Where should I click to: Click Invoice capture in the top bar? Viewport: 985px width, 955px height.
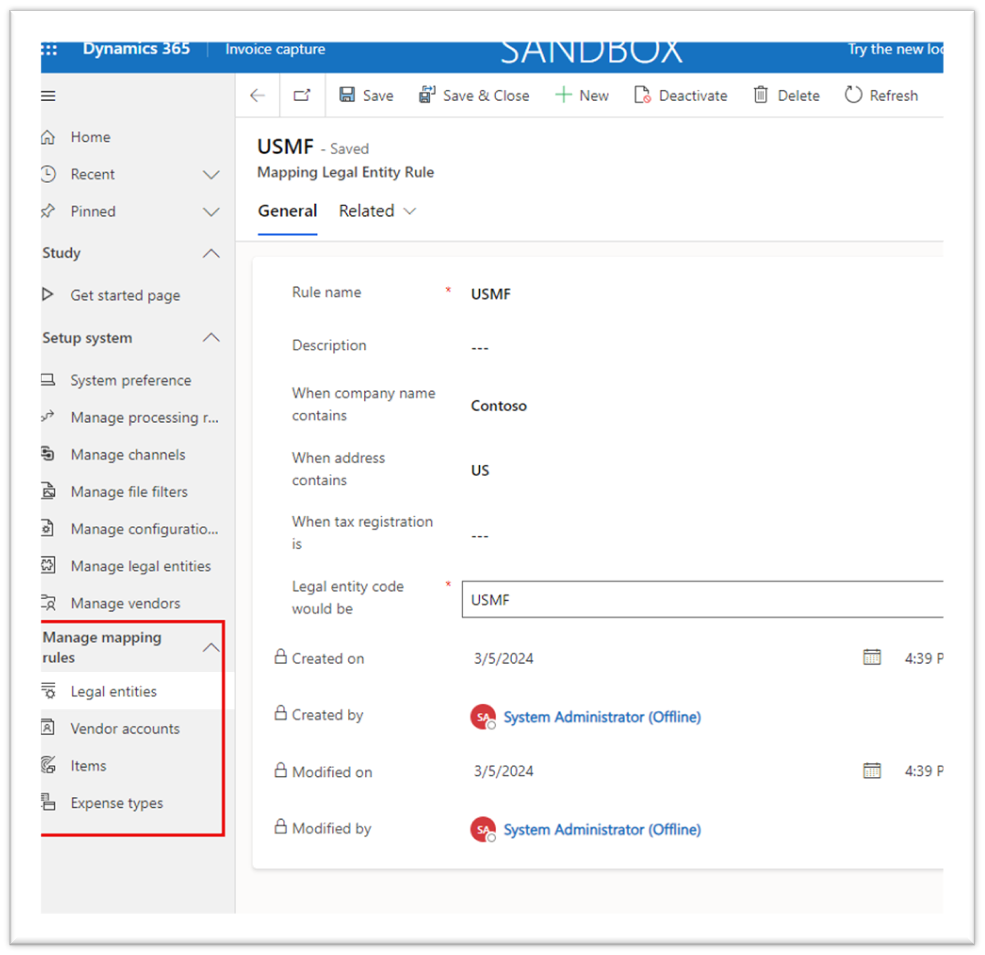[274, 49]
